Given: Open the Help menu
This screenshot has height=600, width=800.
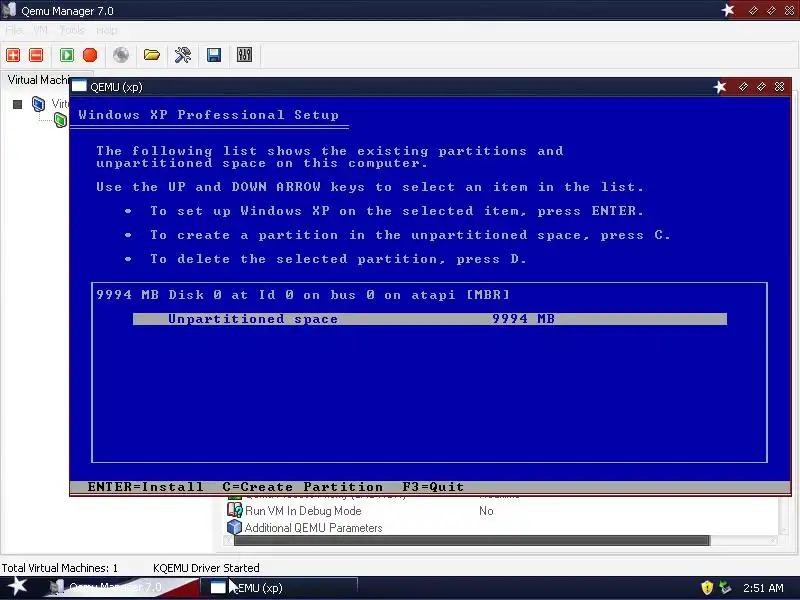Looking at the screenshot, I should [x=107, y=31].
